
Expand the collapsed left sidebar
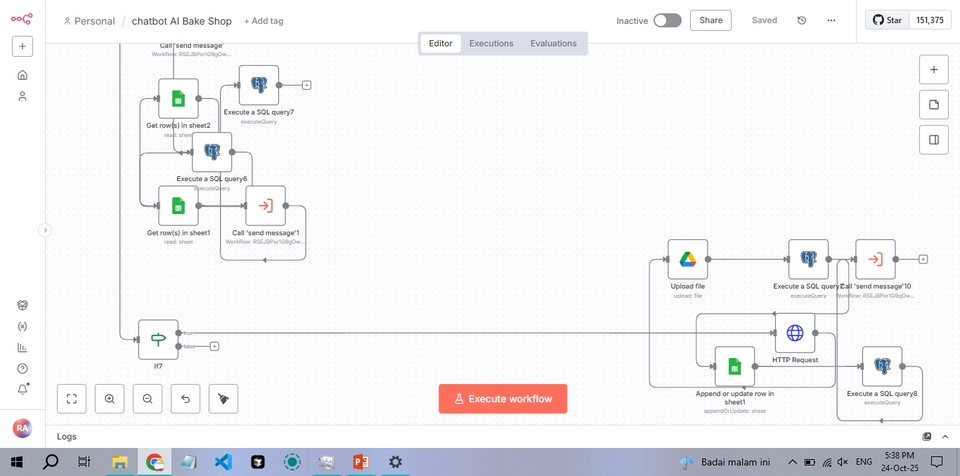(x=44, y=230)
